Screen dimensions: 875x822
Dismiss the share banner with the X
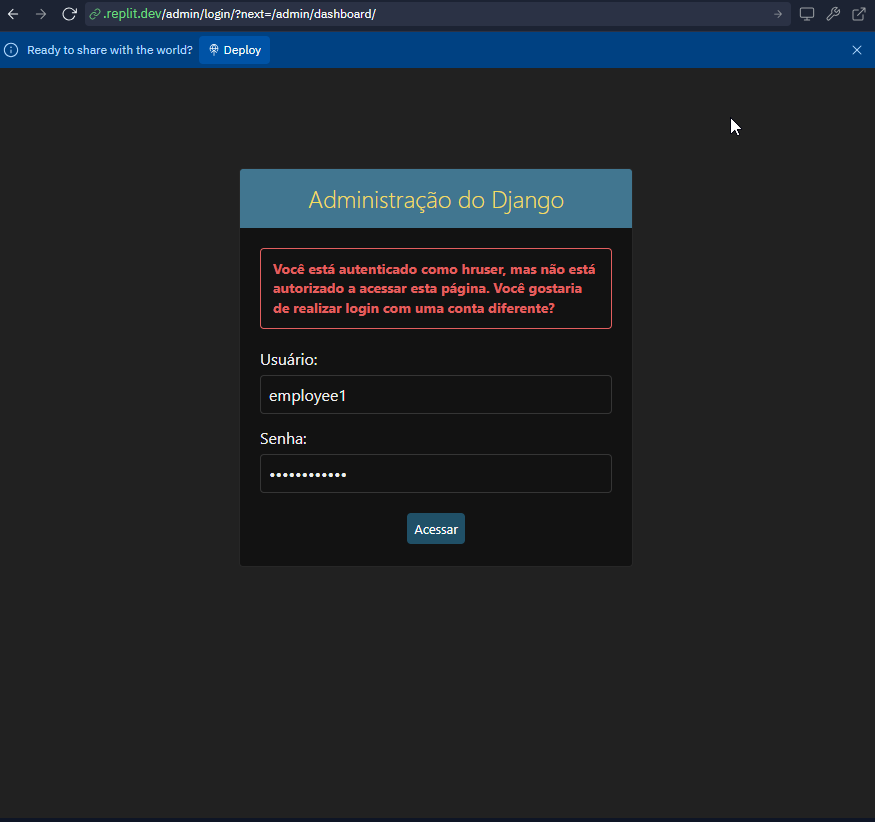[857, 50]
